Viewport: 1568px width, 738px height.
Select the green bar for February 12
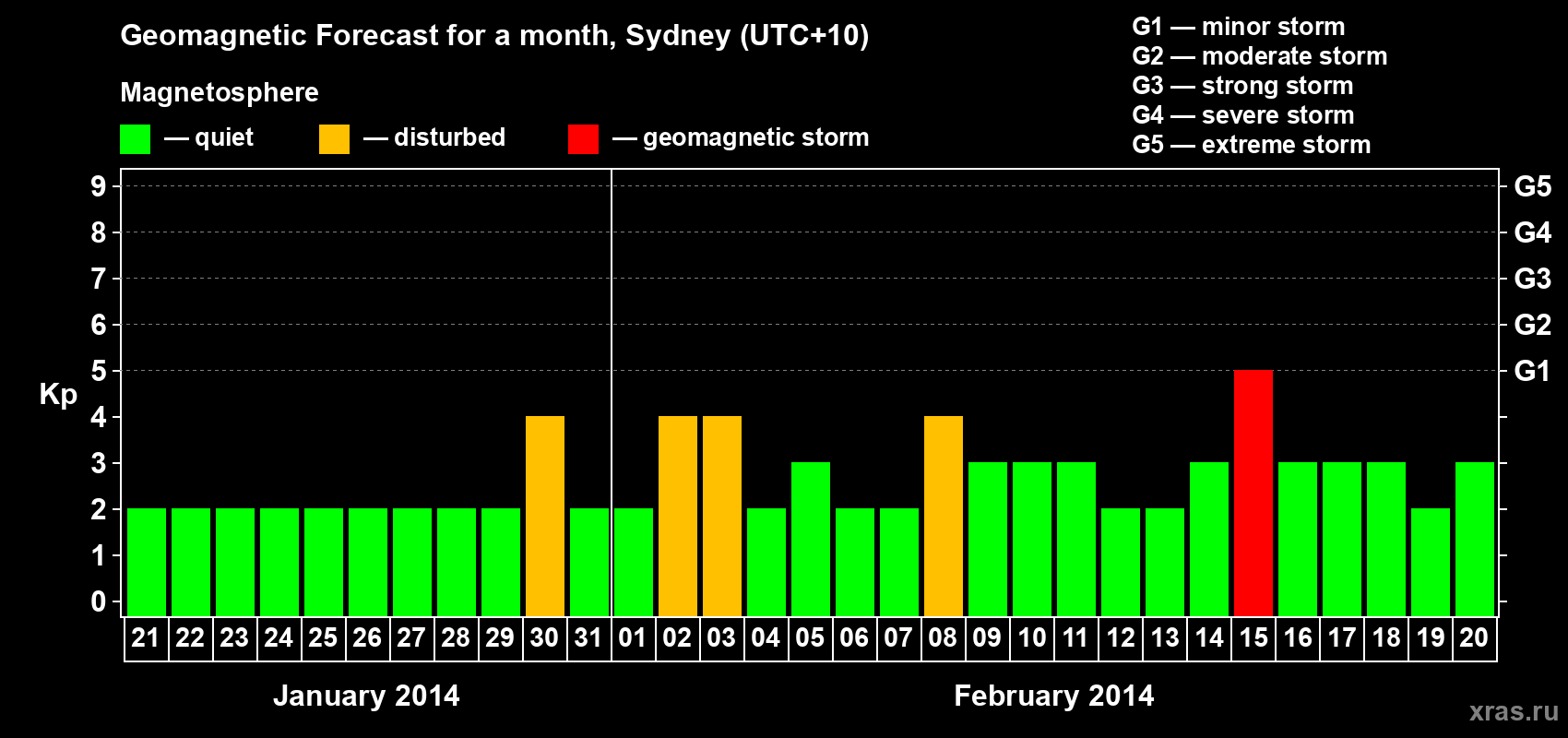pyautogui.click(x=1121, y=563)
